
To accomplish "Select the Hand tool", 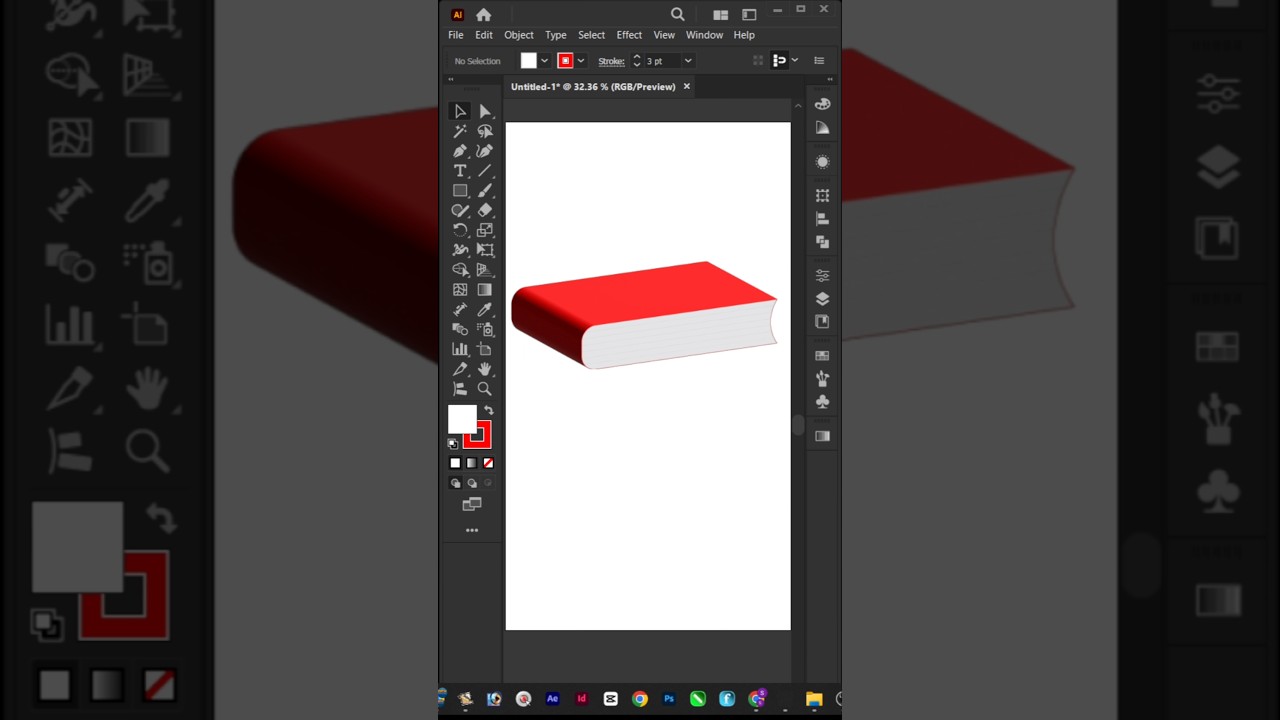I will point(485,369).
